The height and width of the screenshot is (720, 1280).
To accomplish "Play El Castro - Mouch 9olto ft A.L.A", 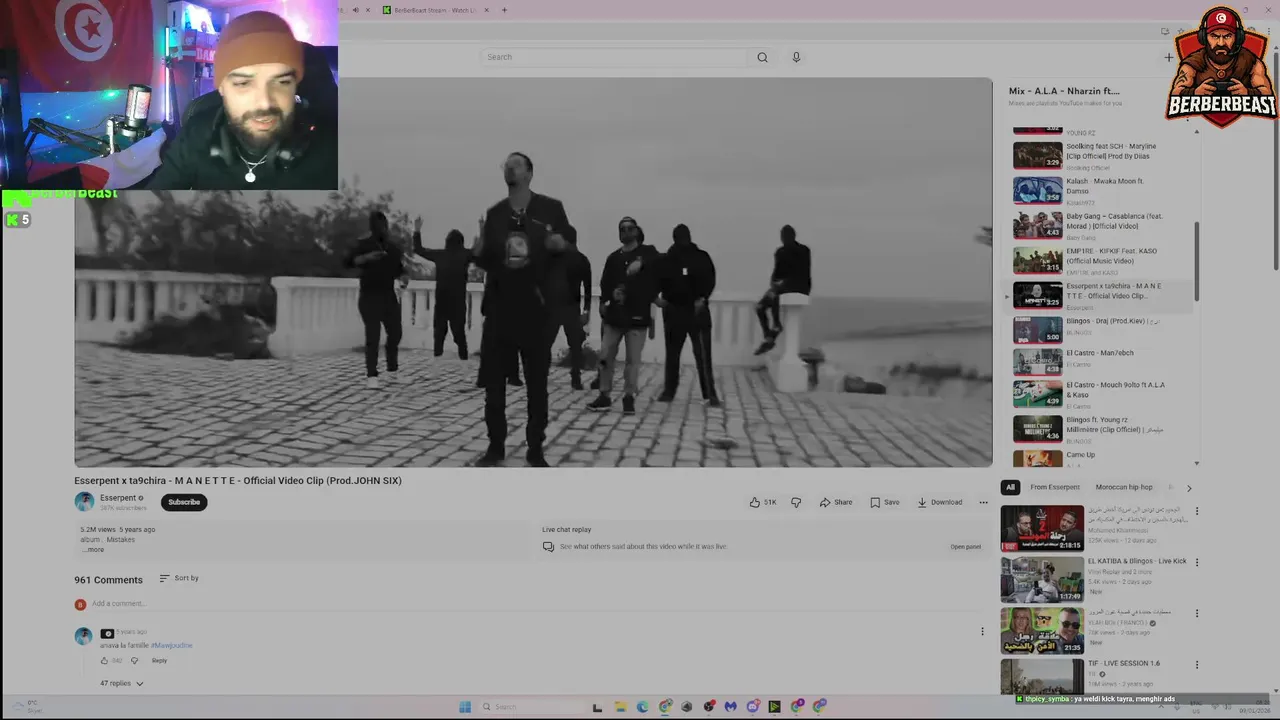I will point(1100,394).
